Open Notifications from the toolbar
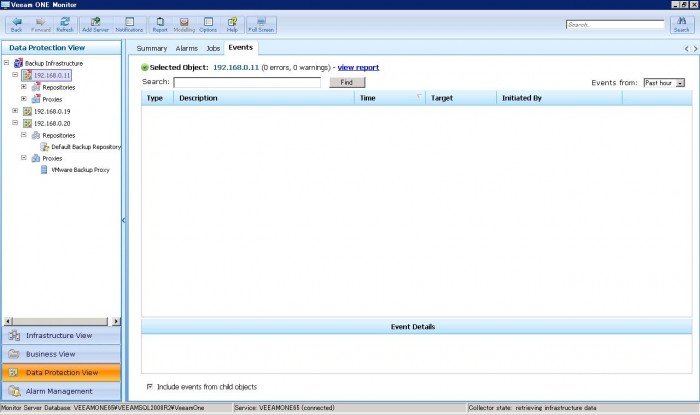This screenshot has width=700, height=415. (129, 23)
